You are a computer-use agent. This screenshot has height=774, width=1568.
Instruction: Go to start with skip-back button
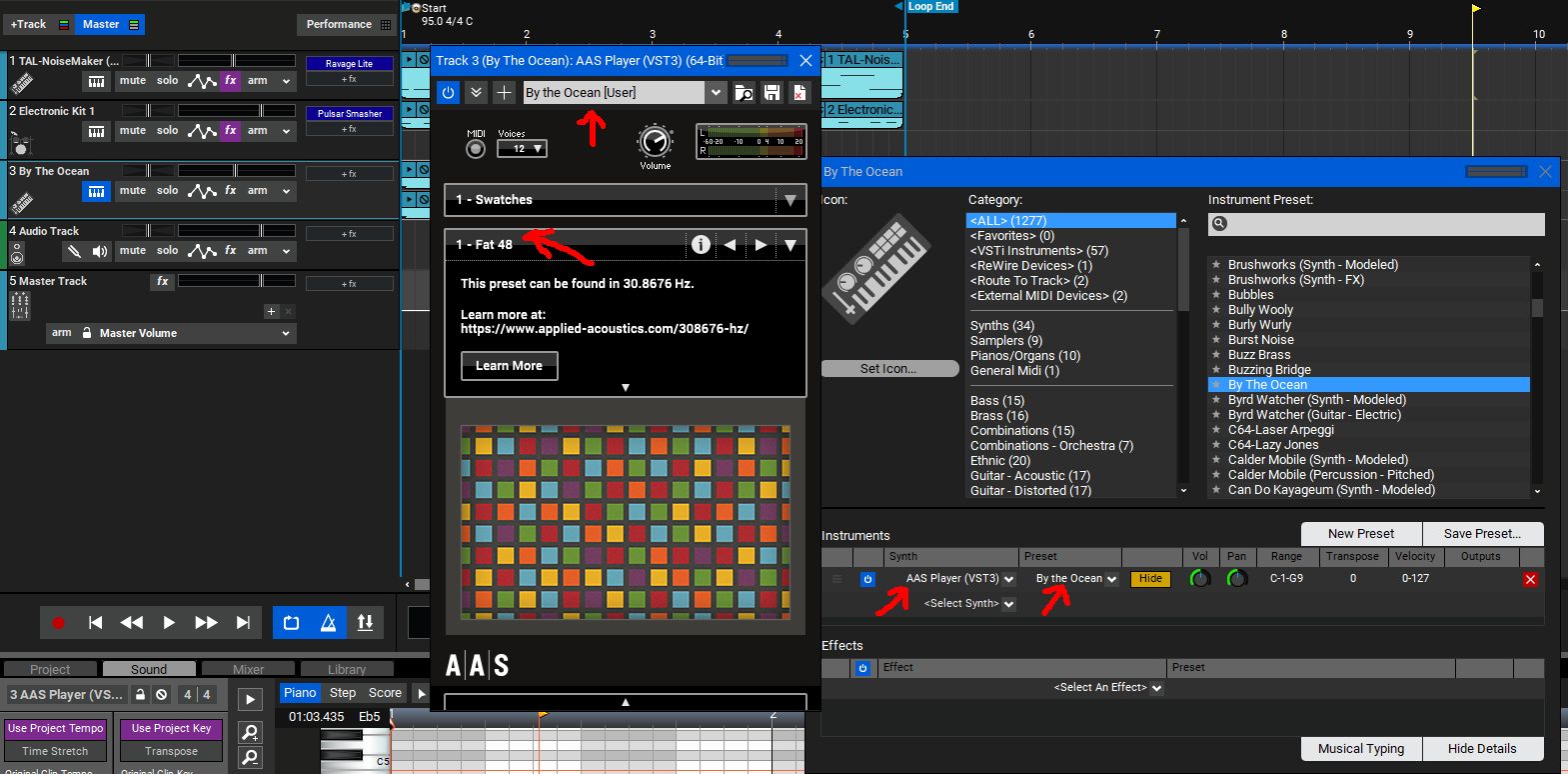tap(95, 622)
